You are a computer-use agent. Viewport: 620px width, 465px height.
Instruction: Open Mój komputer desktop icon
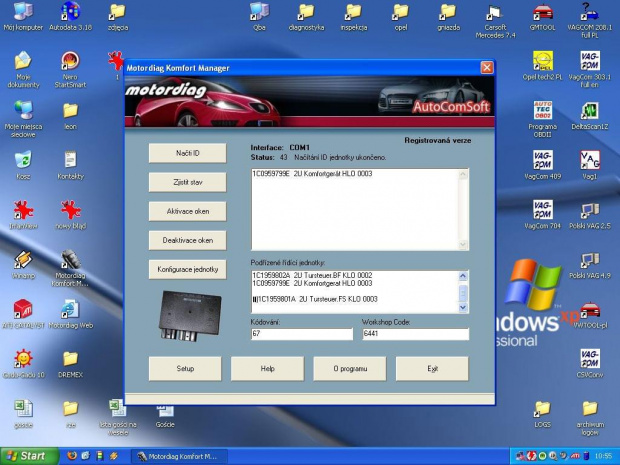(x=23, y=17)
